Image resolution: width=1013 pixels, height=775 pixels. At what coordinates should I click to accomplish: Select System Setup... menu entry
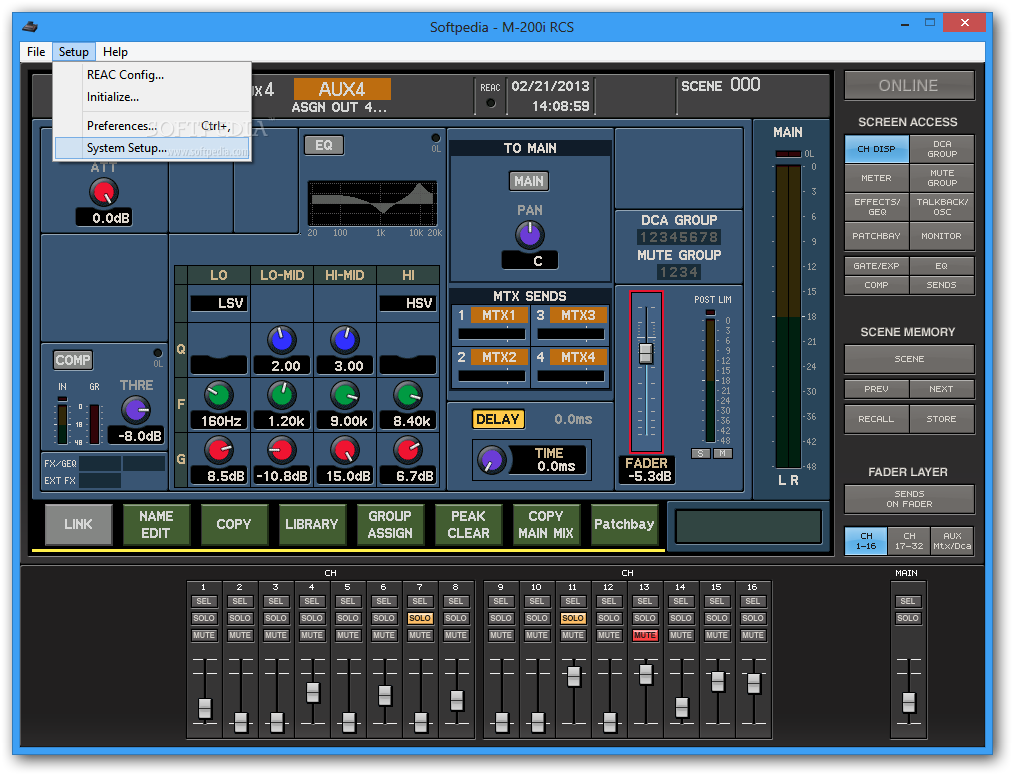point(153,148)
